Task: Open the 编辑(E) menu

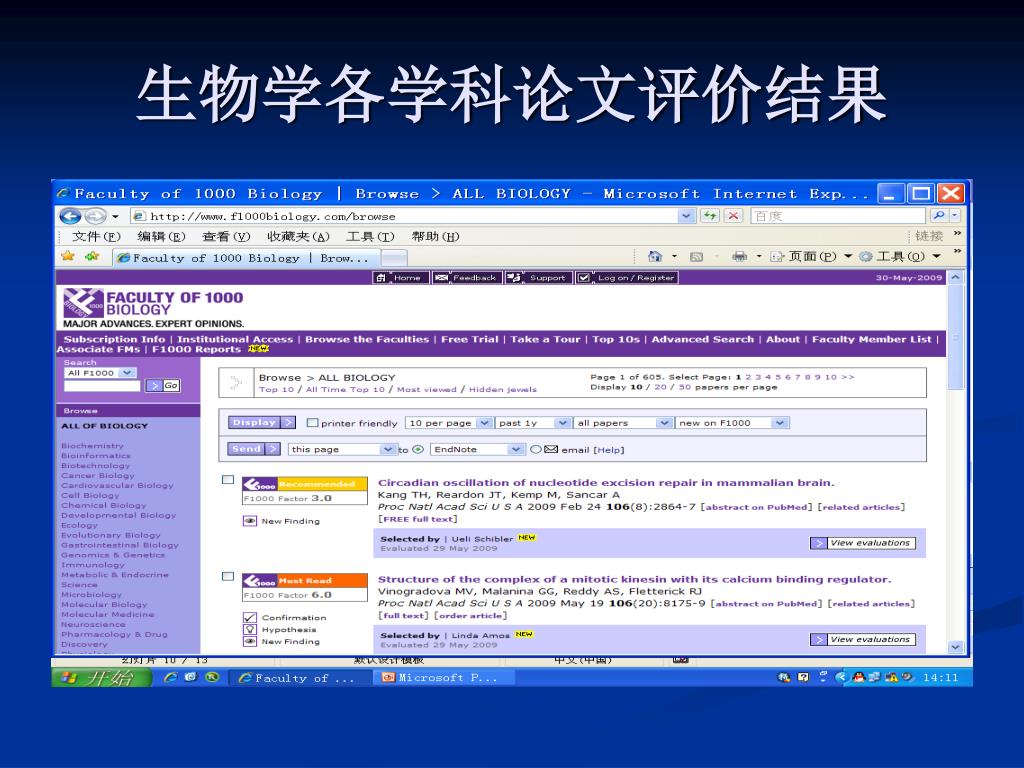Action: [161, 236]
